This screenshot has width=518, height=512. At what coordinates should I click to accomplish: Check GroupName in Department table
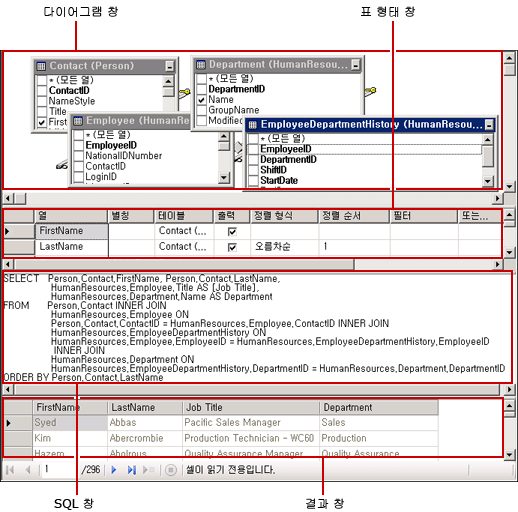(x=201, y=110)
